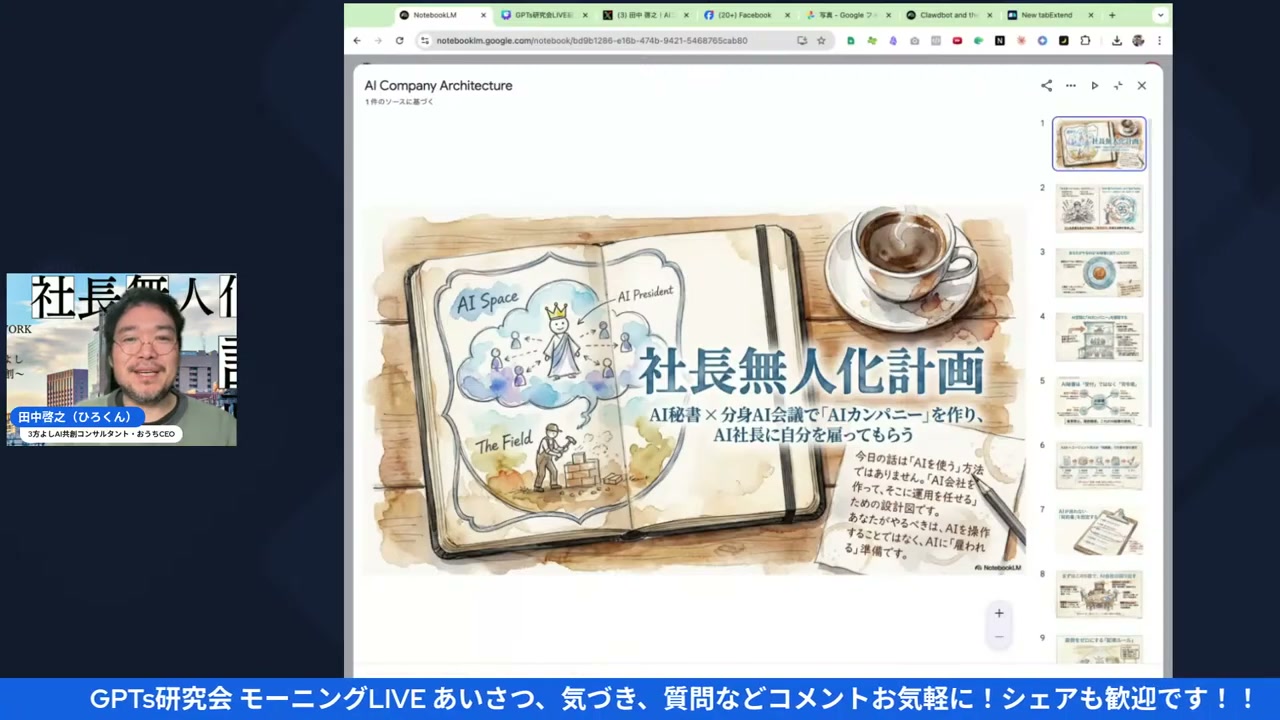Zoom in using the plus icon
The image size is (1280, 720).
[x=998, y=612]
